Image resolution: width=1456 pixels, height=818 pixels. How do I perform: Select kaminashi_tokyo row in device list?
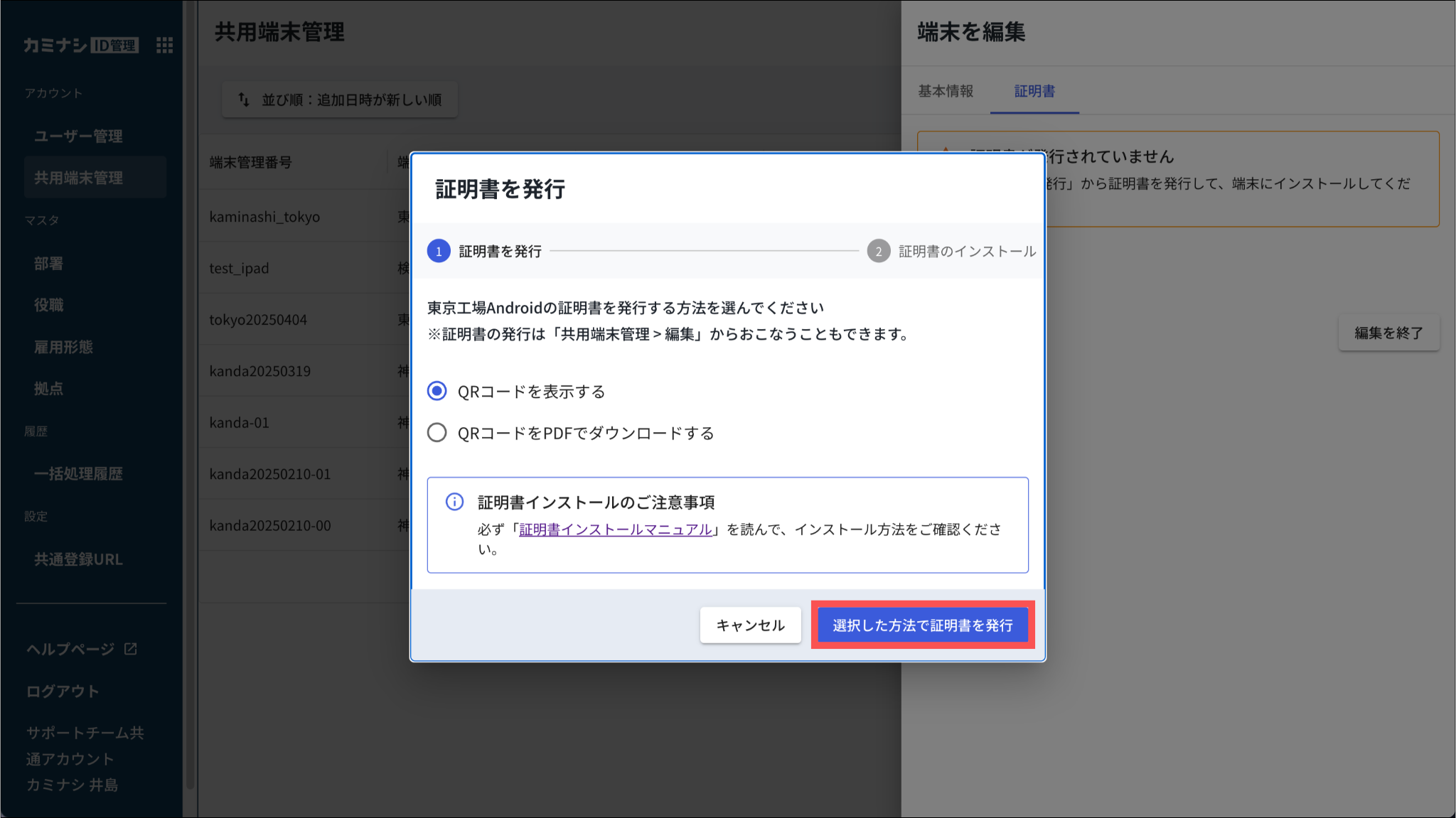point(264,217)
